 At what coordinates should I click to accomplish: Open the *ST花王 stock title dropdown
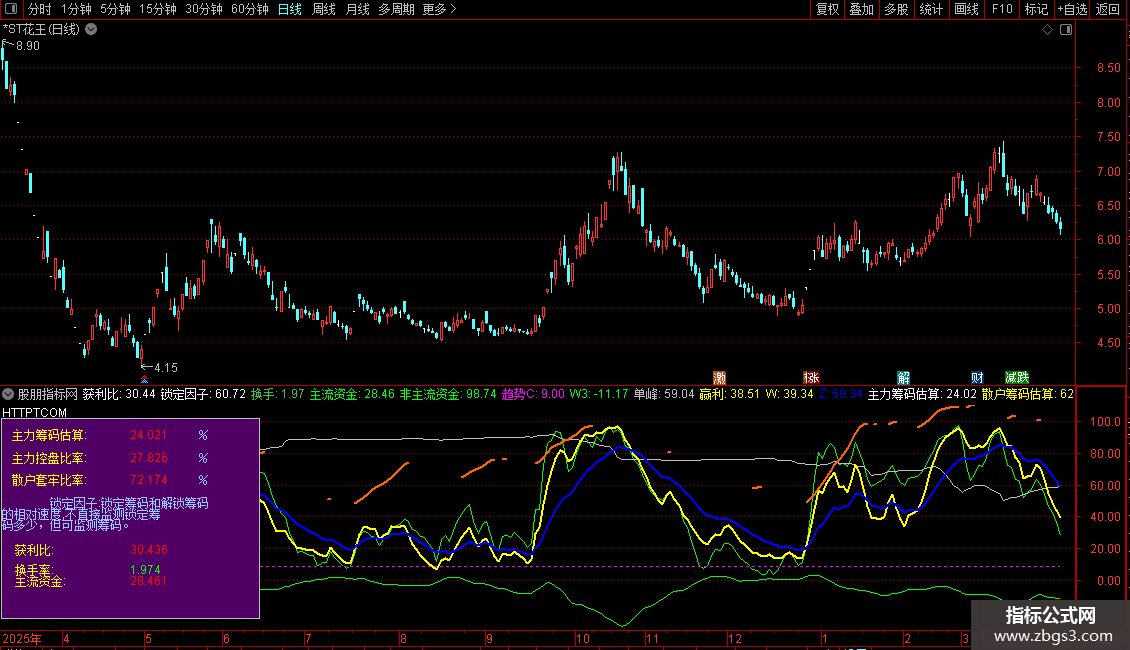(92, 30)
